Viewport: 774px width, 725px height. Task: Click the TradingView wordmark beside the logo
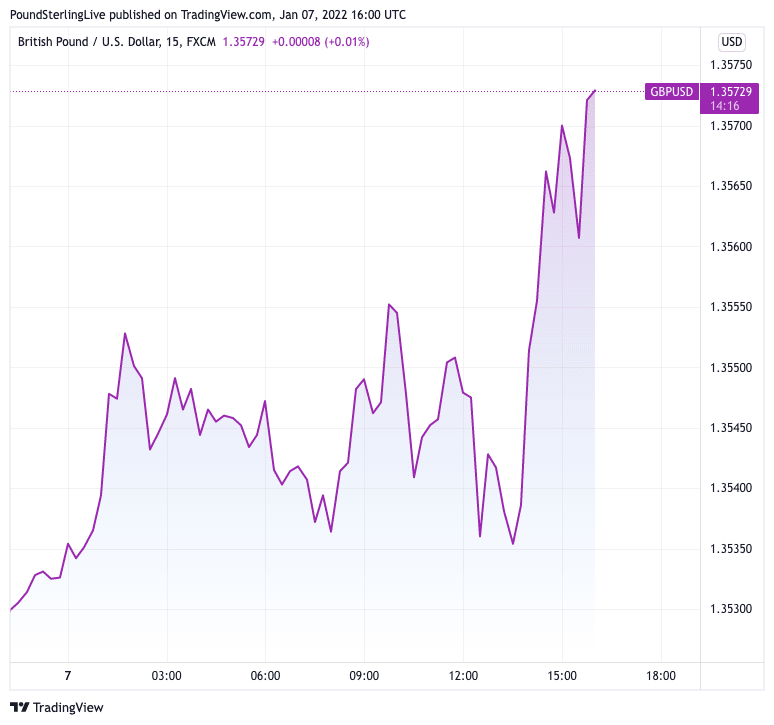point(68,708)
